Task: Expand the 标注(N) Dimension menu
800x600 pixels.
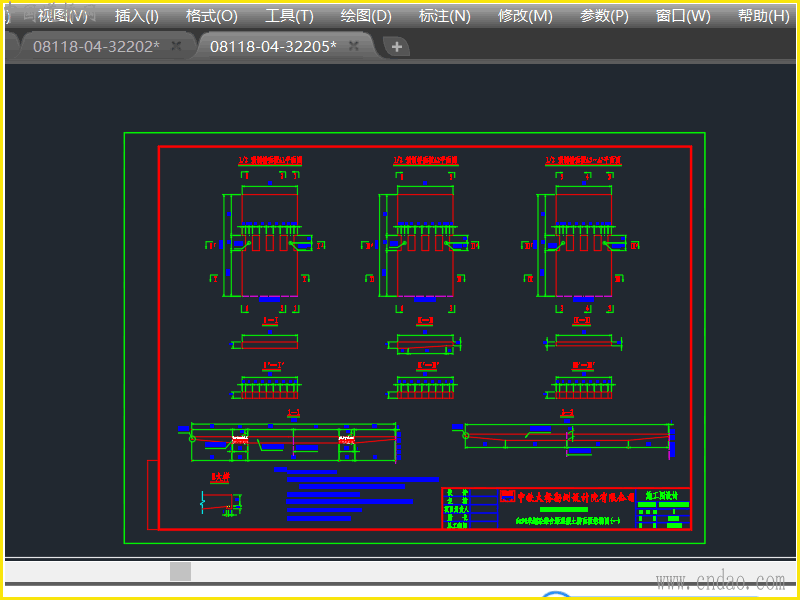Action: pos(445,16)
